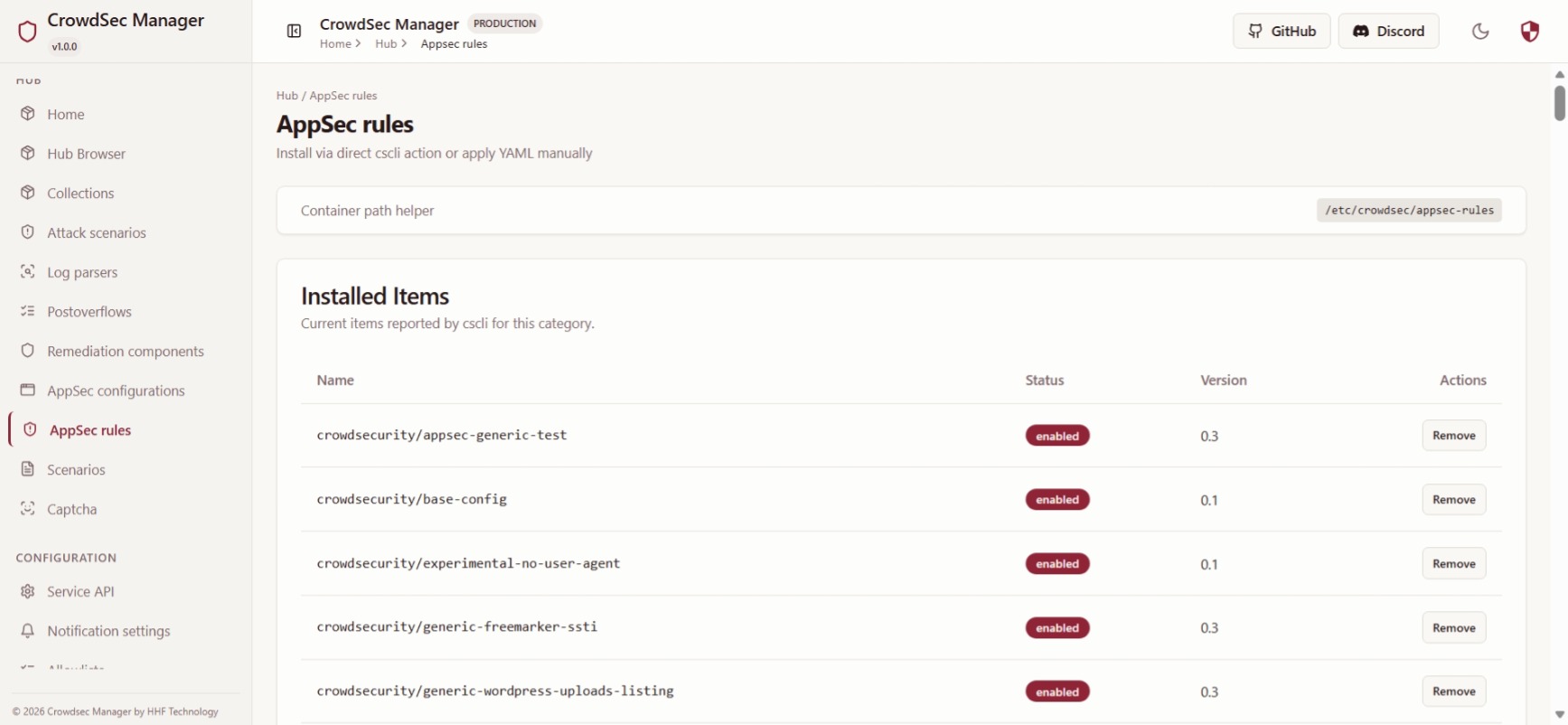Click the Captcha sidebar icon
Viewport: 1568px width, 725px height.
point(28,508)
